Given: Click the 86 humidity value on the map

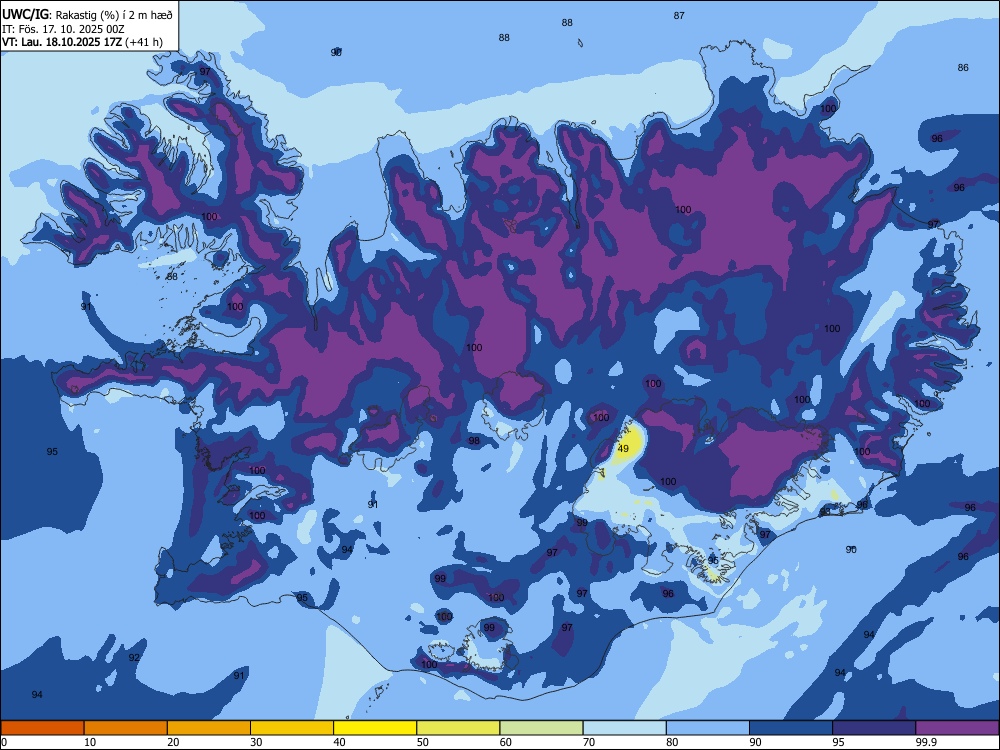Looking at the screenshot, I should click(x=963, y=68).
